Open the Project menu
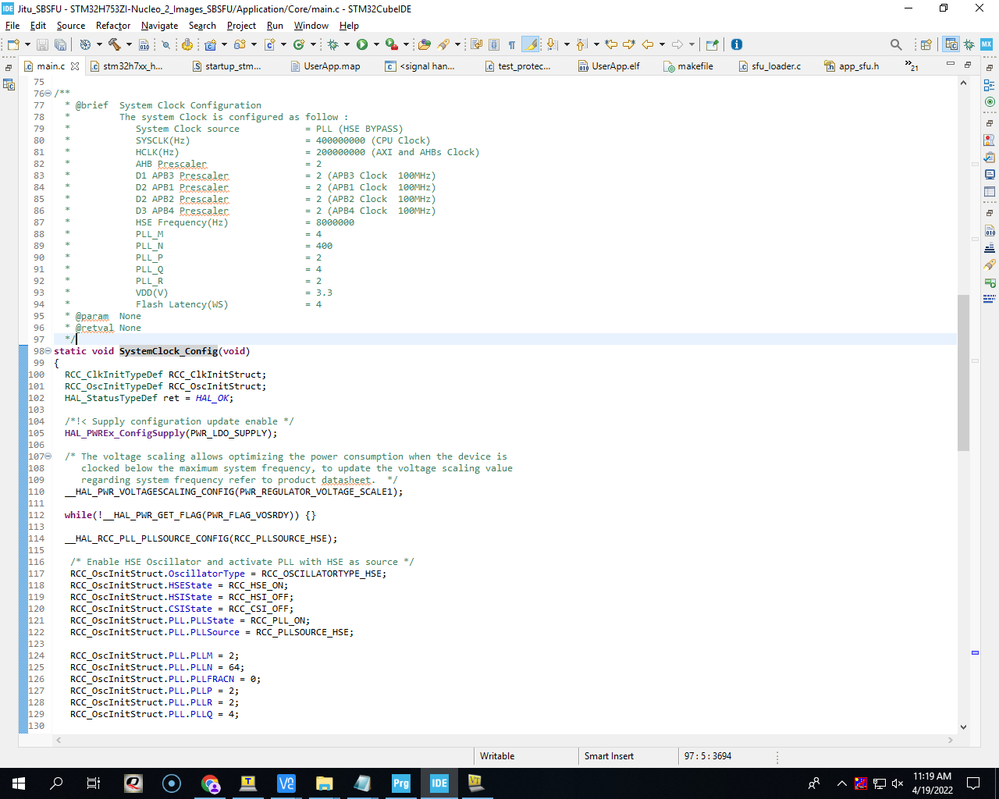 (x=241, y=25)
